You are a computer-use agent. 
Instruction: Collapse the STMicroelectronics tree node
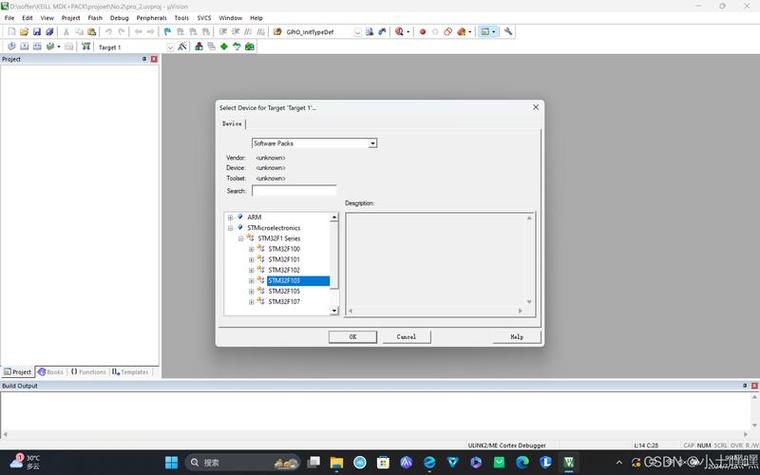[x=230, y=228]
